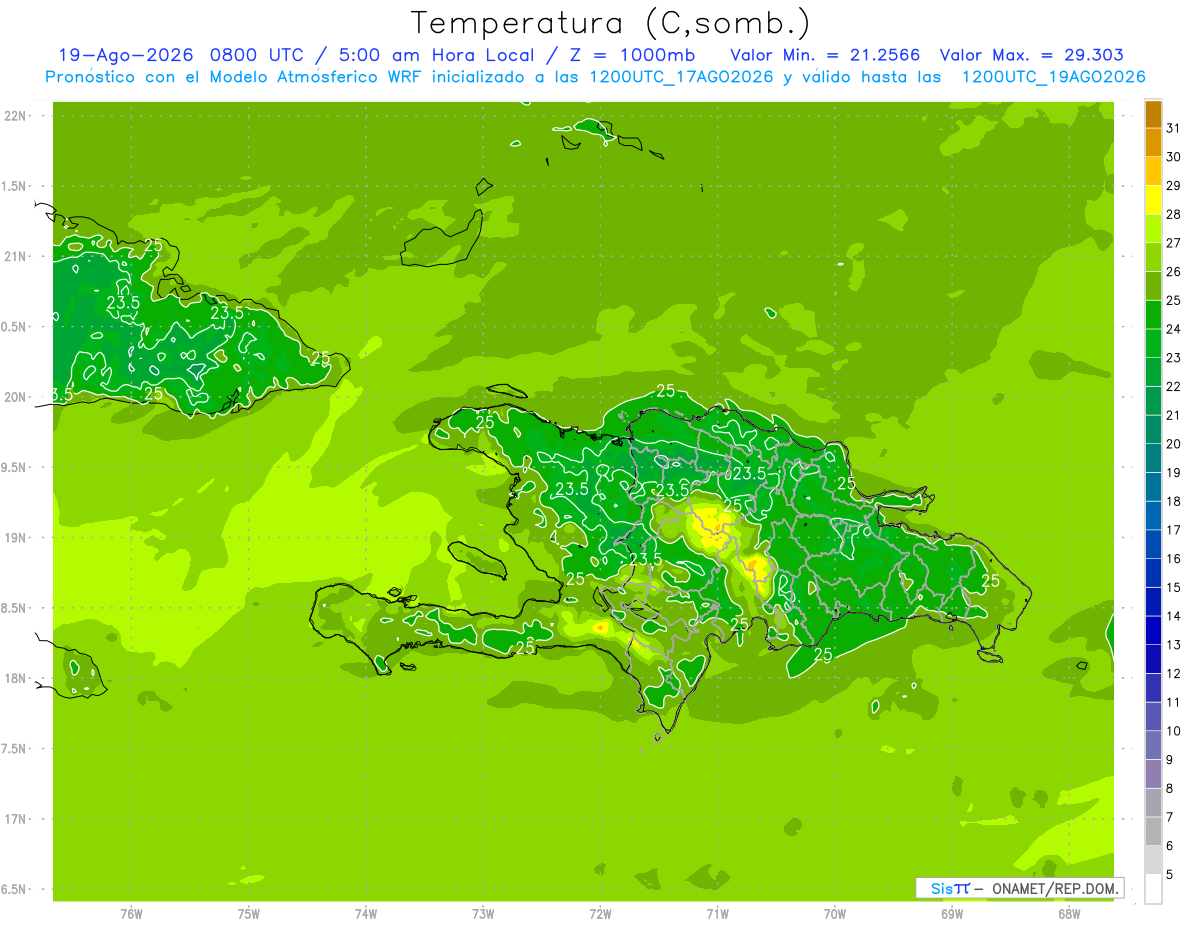1200x927 pixels.
Task: Click the legend scale number "27"
Action: pyautogui.click(x=1174, y=243)
